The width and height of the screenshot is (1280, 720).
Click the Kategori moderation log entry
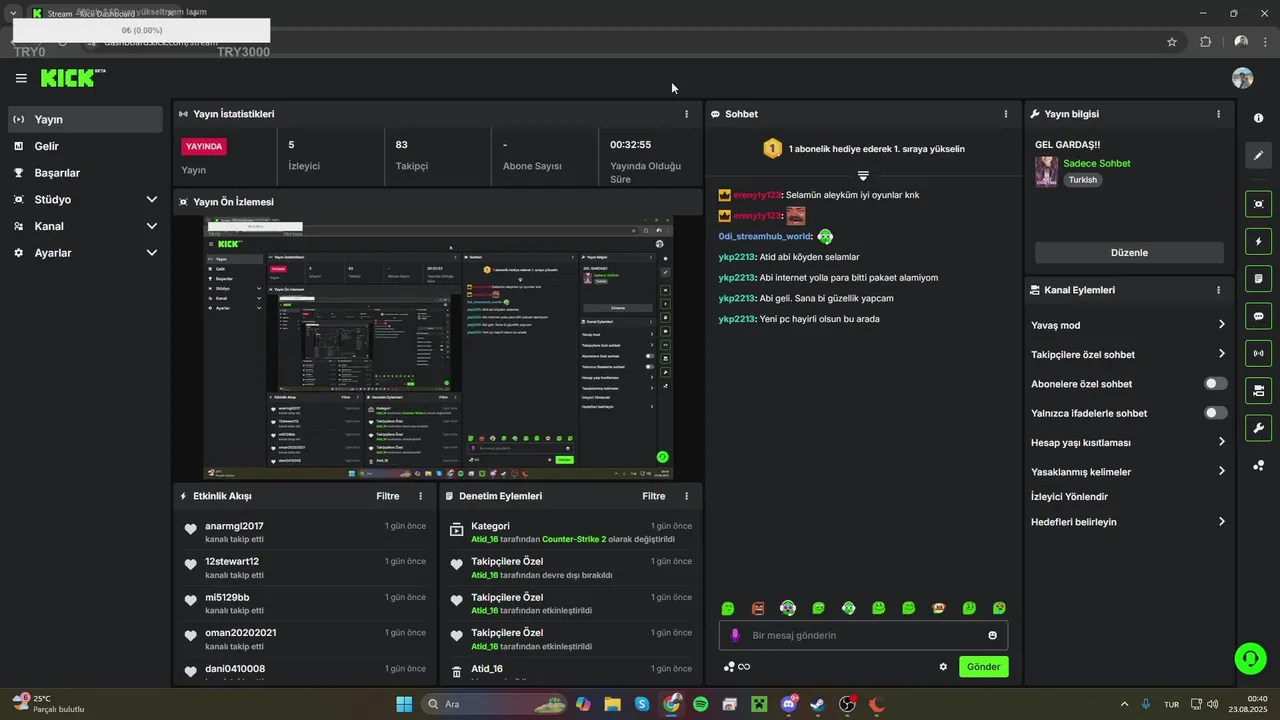tap(571, 532)
